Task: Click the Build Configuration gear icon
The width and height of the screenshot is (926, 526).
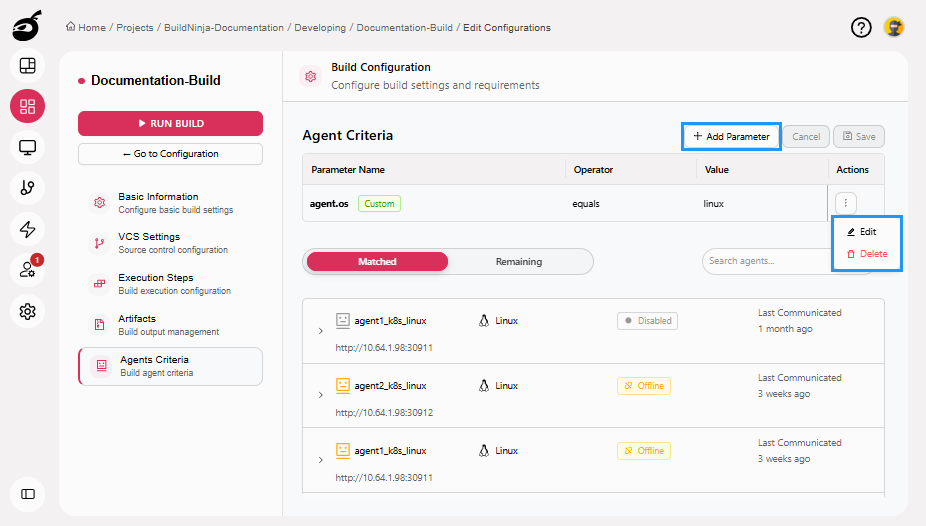Action: pyautogui.click(x=311, y=76)
